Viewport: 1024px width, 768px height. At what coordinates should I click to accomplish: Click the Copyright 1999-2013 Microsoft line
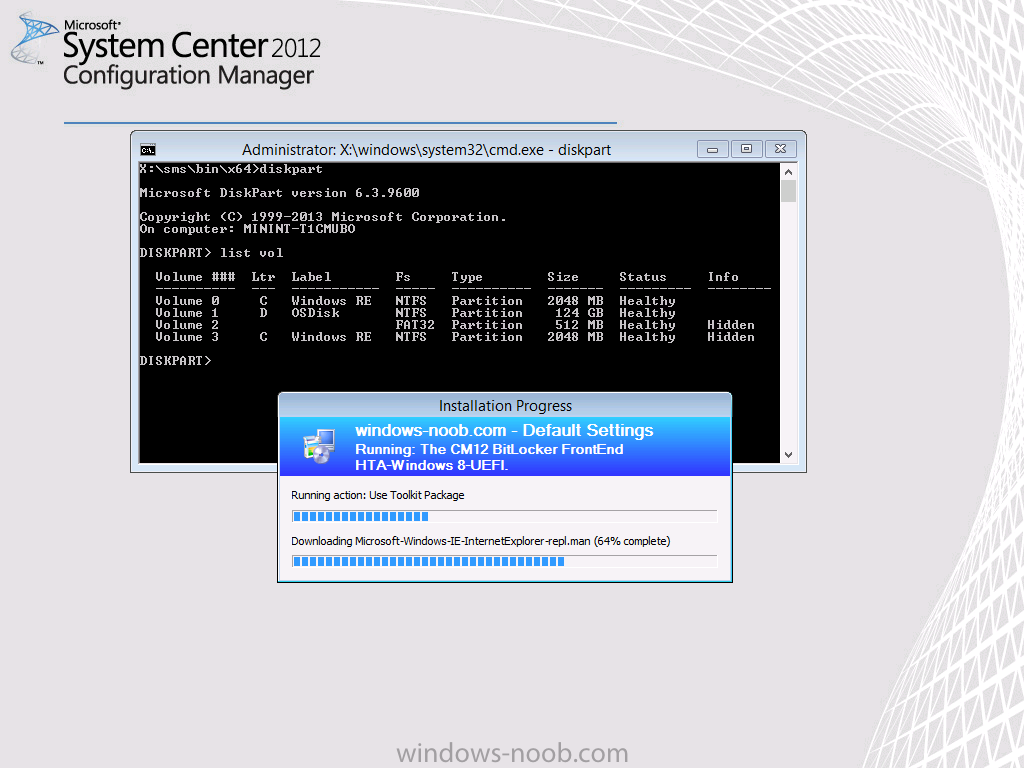tap(323, 217)
